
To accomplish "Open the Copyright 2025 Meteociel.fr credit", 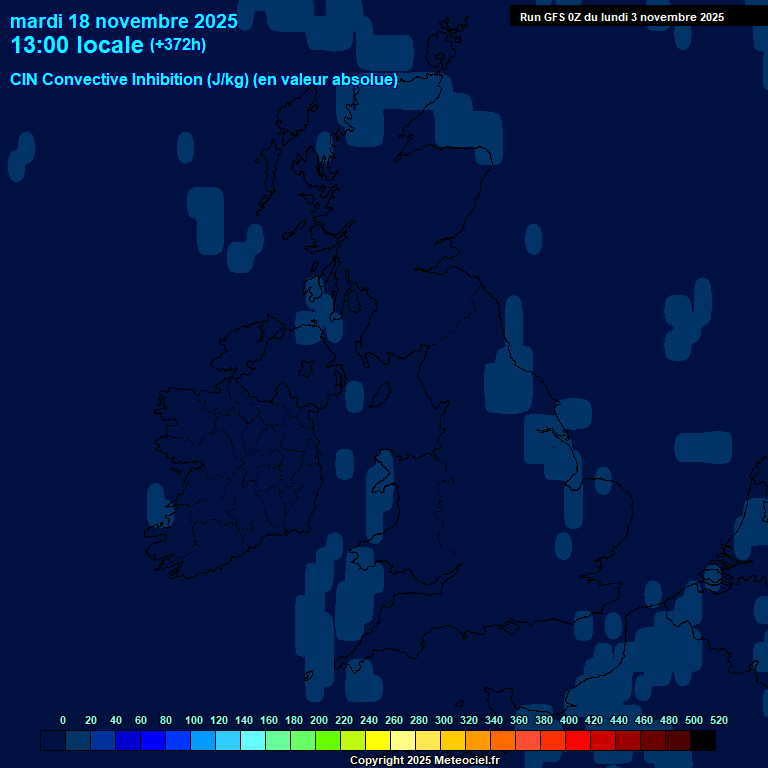I will coord(424,761).
